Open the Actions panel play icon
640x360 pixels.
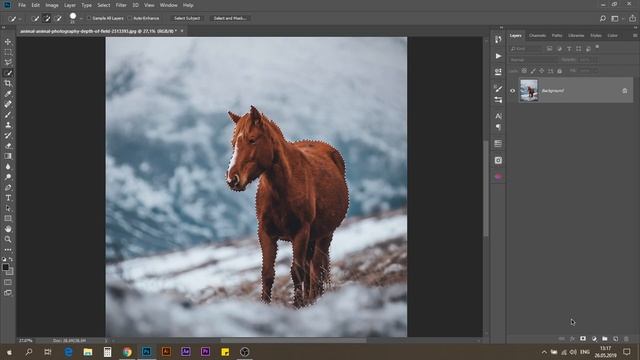point(498,56)
